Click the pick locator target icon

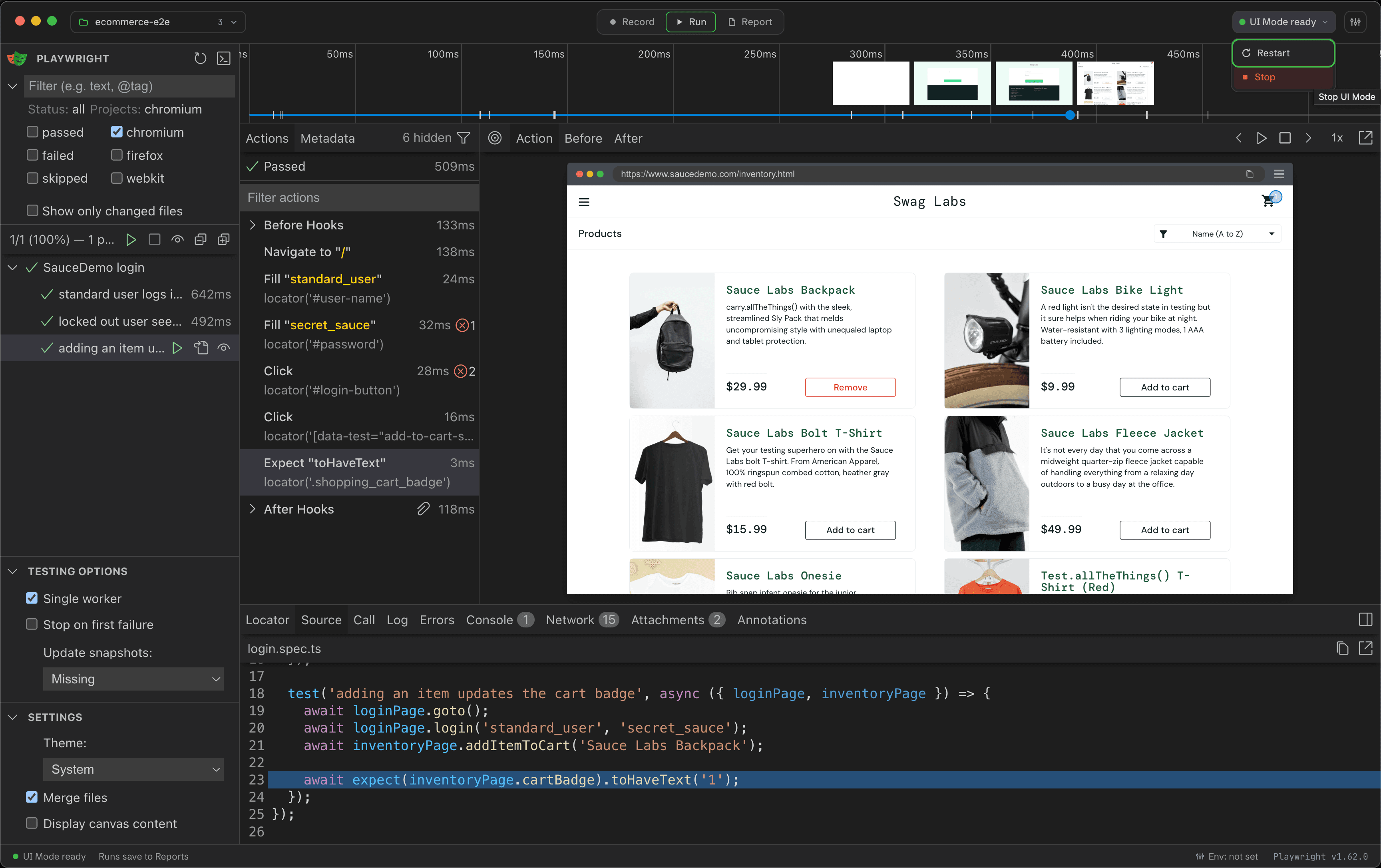point(495,138)
